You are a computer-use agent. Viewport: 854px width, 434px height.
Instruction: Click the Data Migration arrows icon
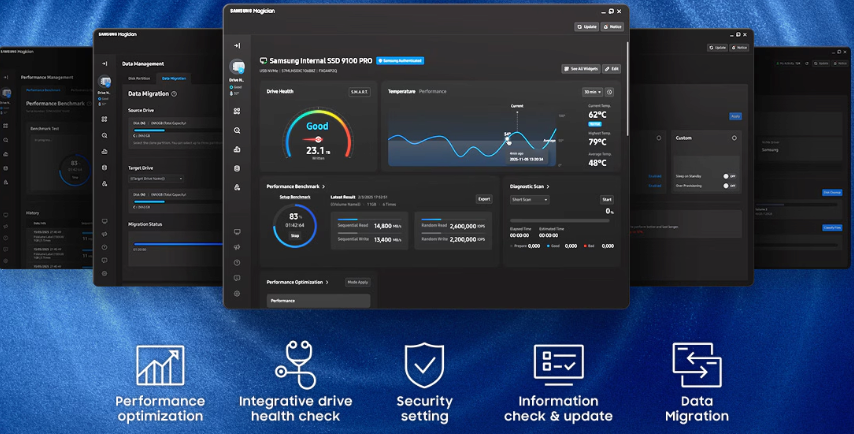[x=697, y=365]
